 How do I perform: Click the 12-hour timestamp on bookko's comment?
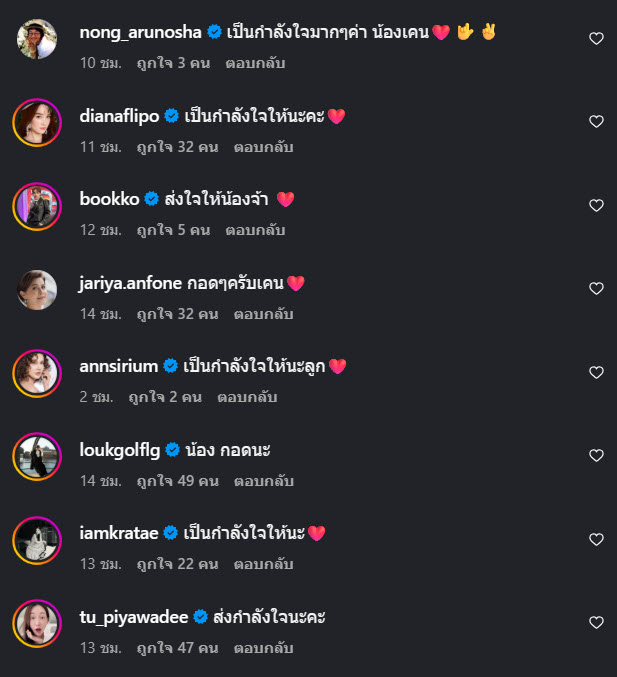click(x=100, y=230)
